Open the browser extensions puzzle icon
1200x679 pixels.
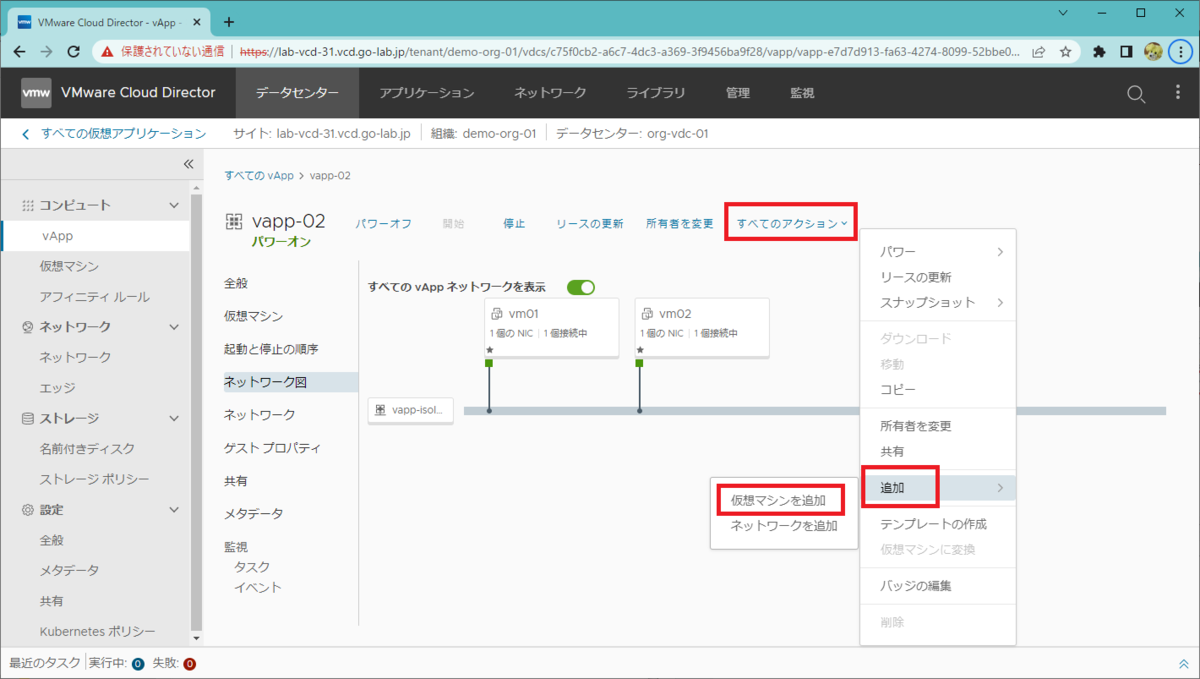point(1100,51)
